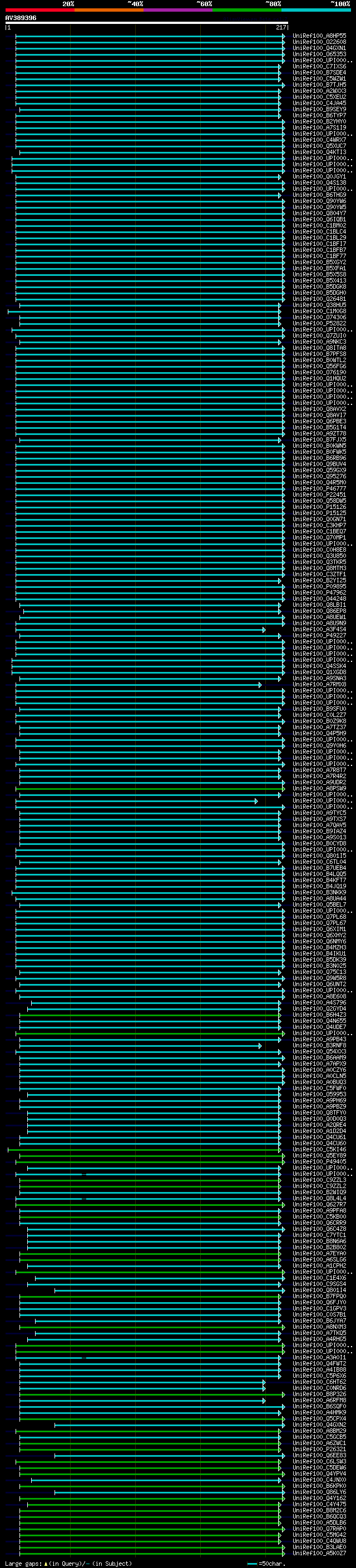This screenshot has width=356, height=1568.
Task: Select hit label UniRef100_Q86LY6
Action: [319, 1492]
